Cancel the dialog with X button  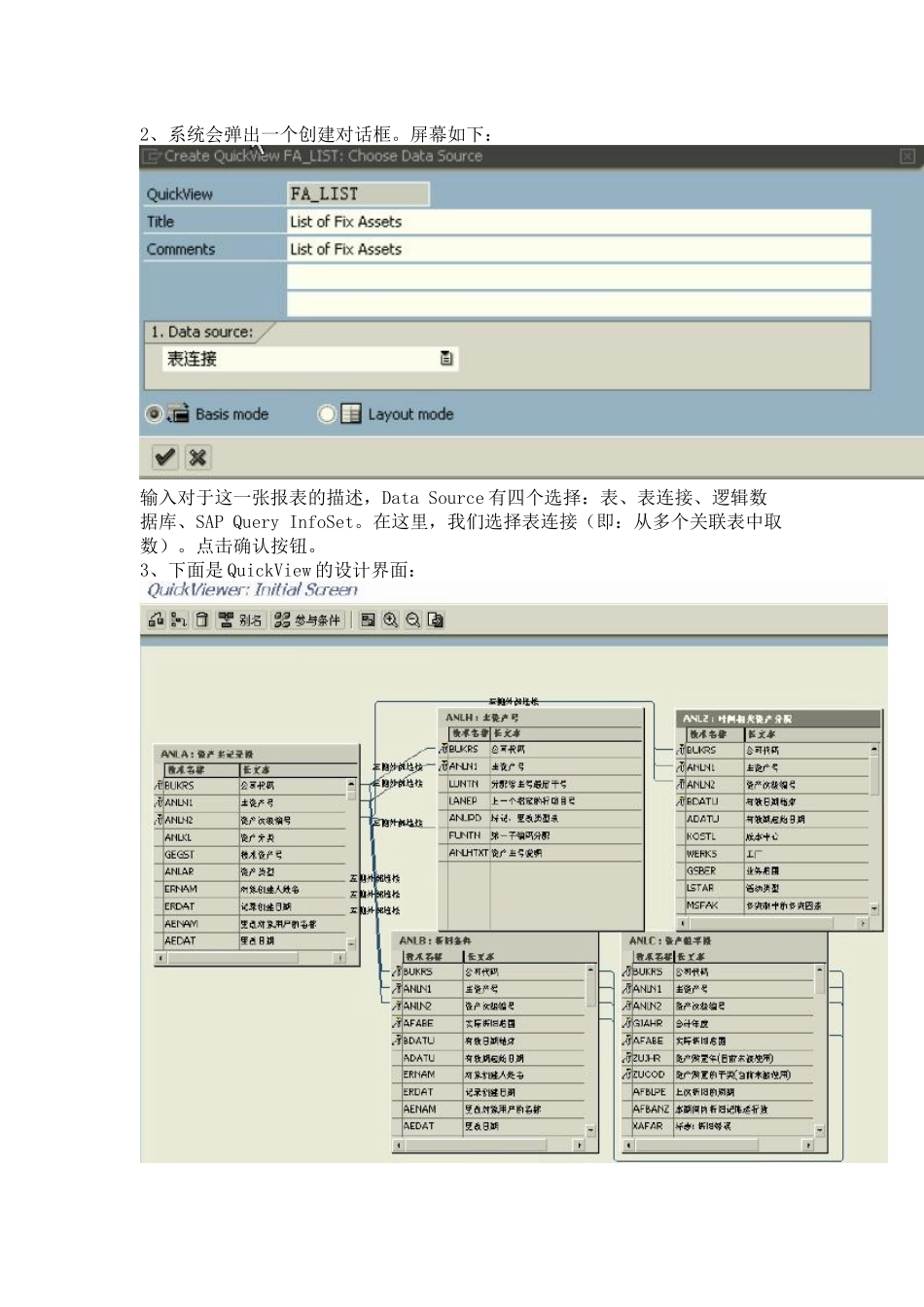point(197,457)
